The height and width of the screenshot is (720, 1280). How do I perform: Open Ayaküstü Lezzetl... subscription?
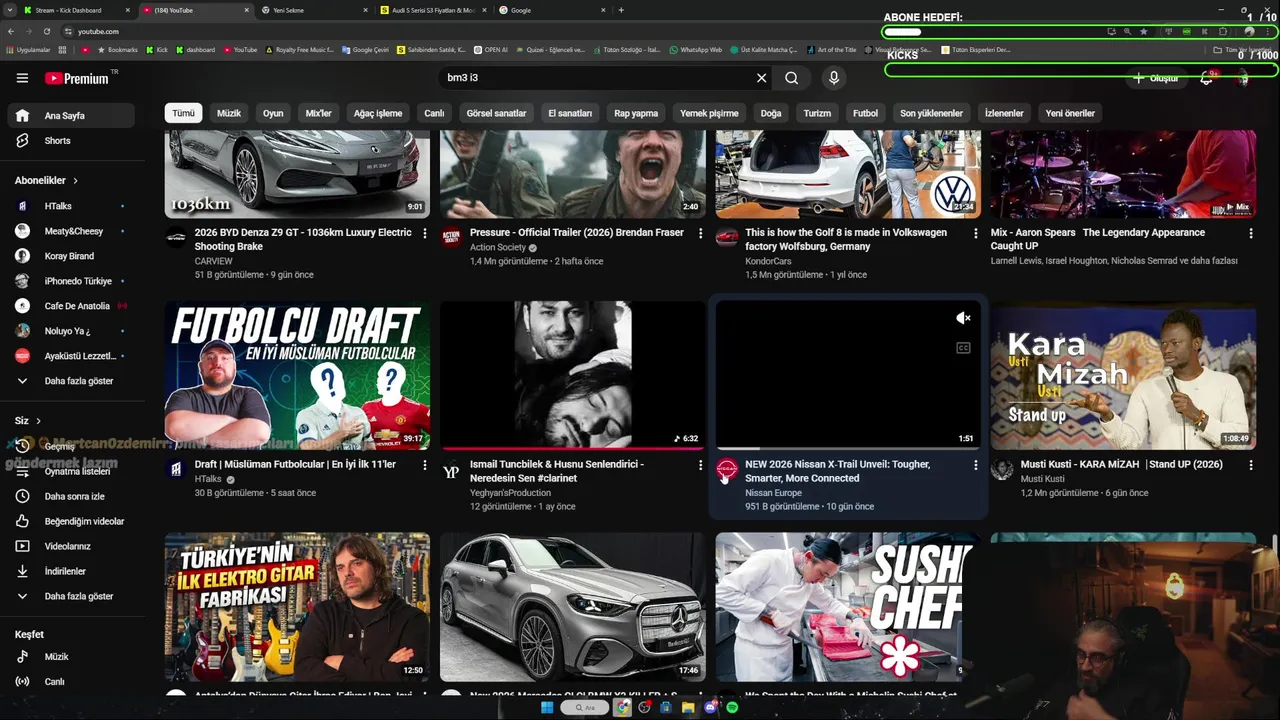coord(69,356)
